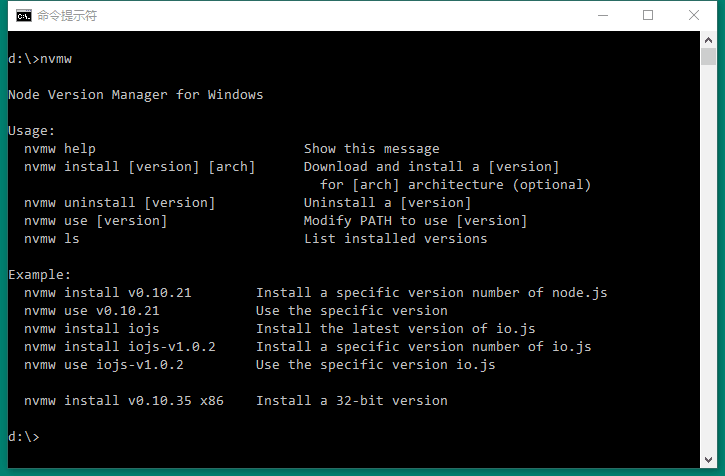725x476 pixels.
Task: Click the 'Example:' label
Action: pos(40,275)
